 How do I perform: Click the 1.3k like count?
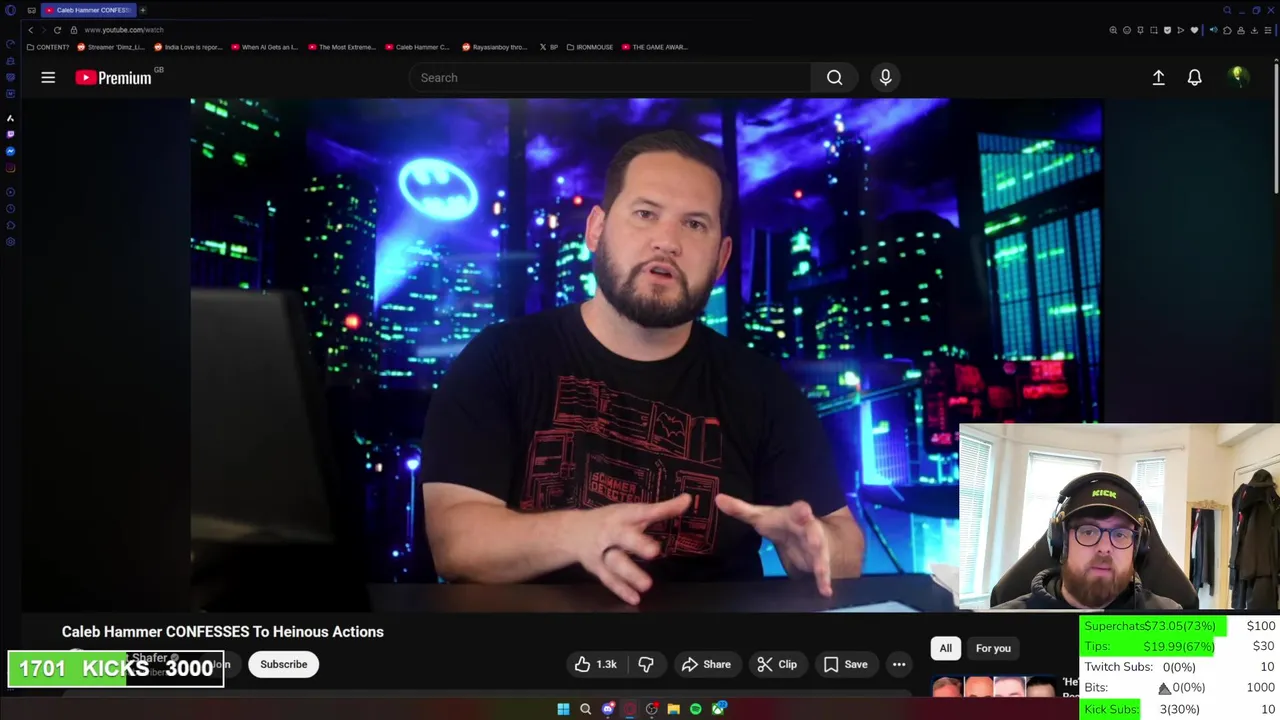pyautogui.click(x=607, y=664)
